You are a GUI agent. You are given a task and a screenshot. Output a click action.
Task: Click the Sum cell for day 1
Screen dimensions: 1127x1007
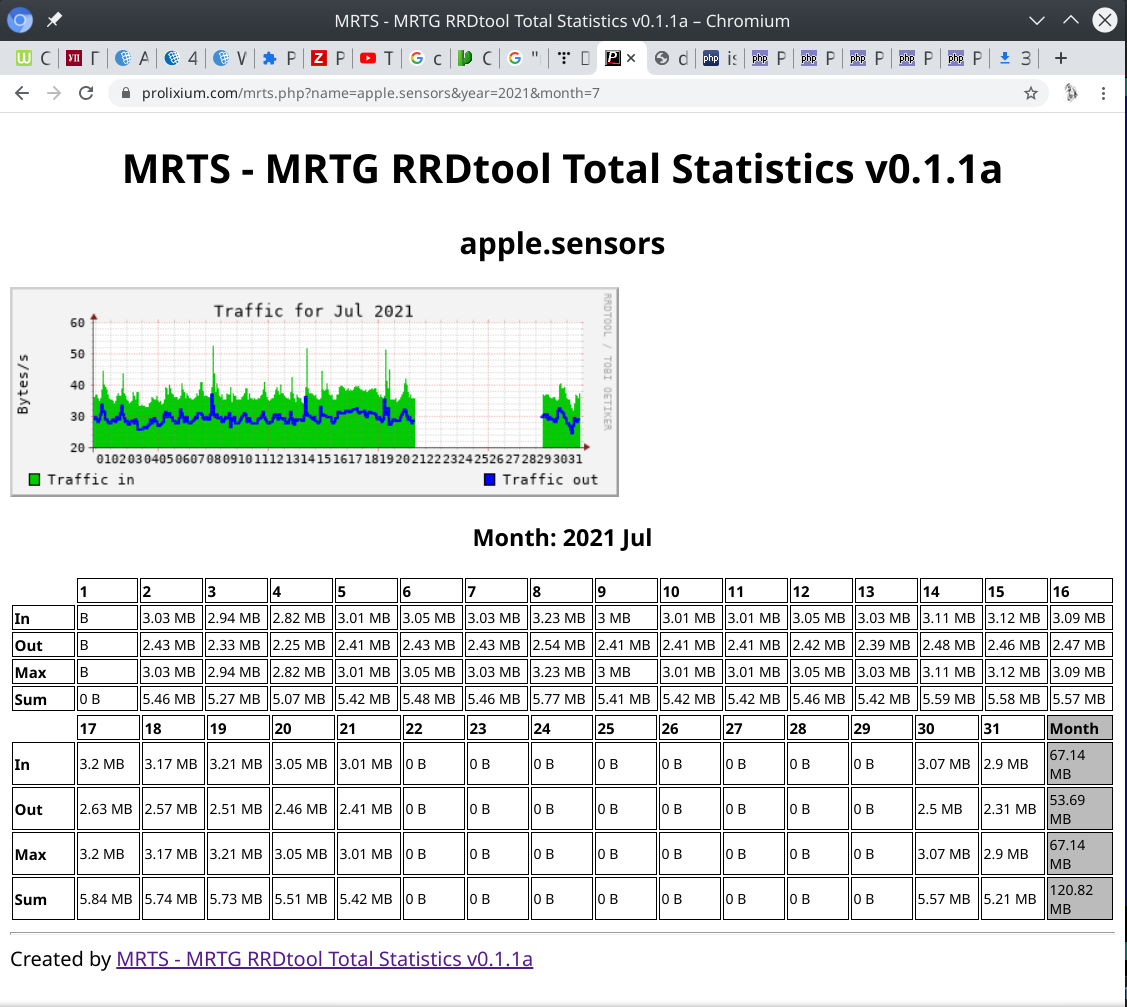108,699
